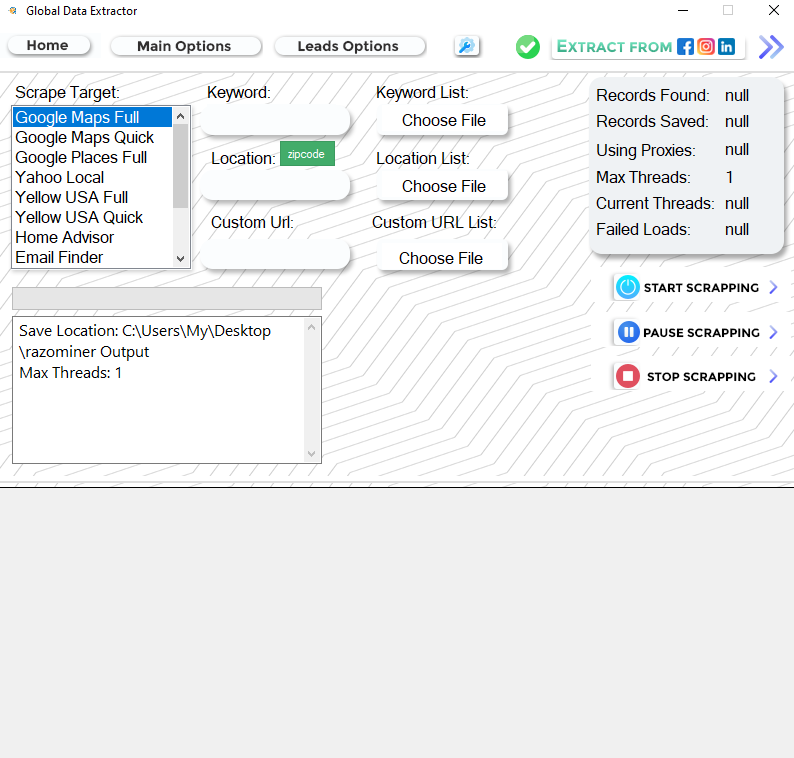Click the arrow next to Pause Scrapping
This screenshot has height=758, width=794.
[773, 332]
